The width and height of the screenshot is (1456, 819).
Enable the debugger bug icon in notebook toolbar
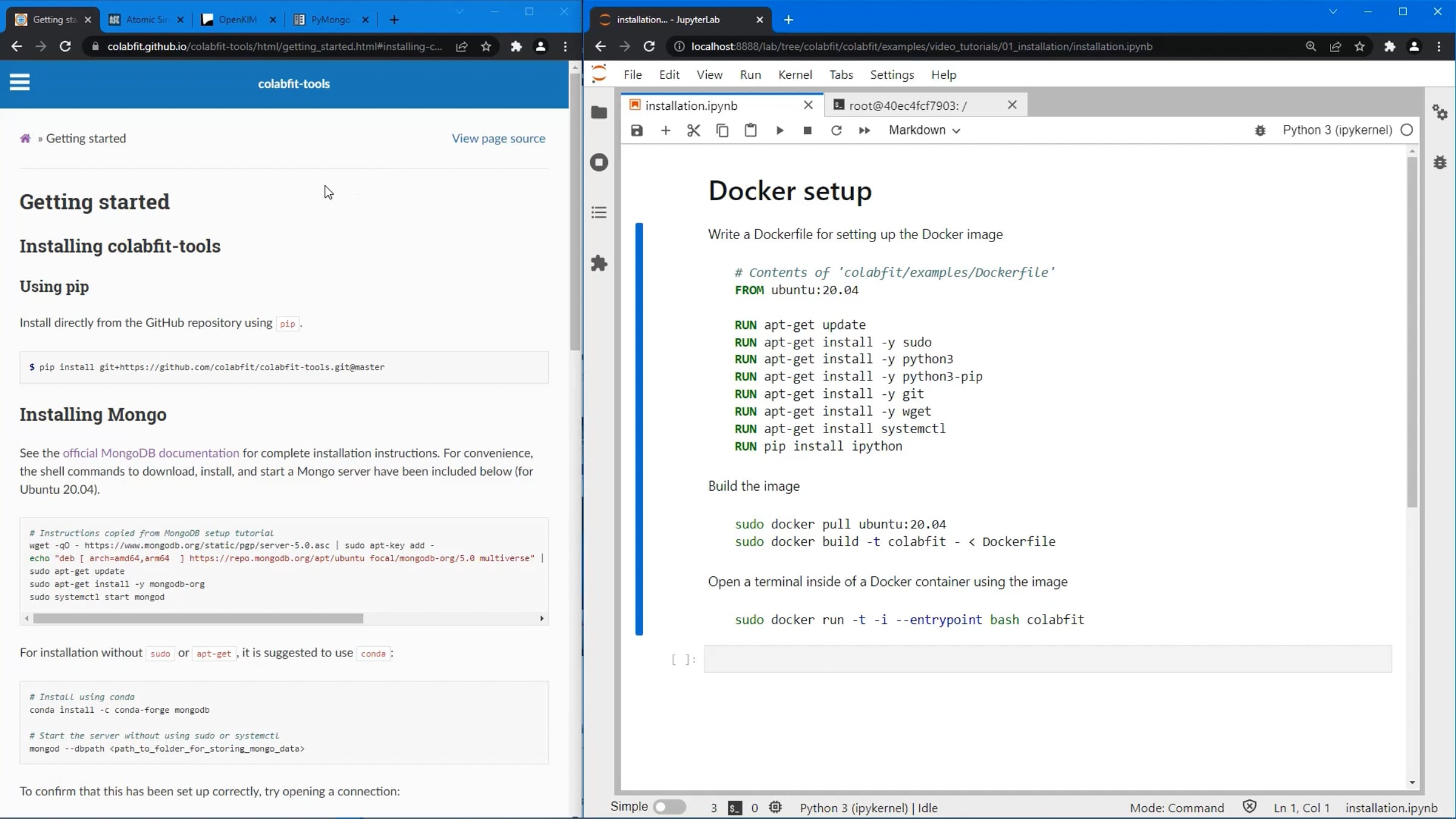[x=1260, y=130]
